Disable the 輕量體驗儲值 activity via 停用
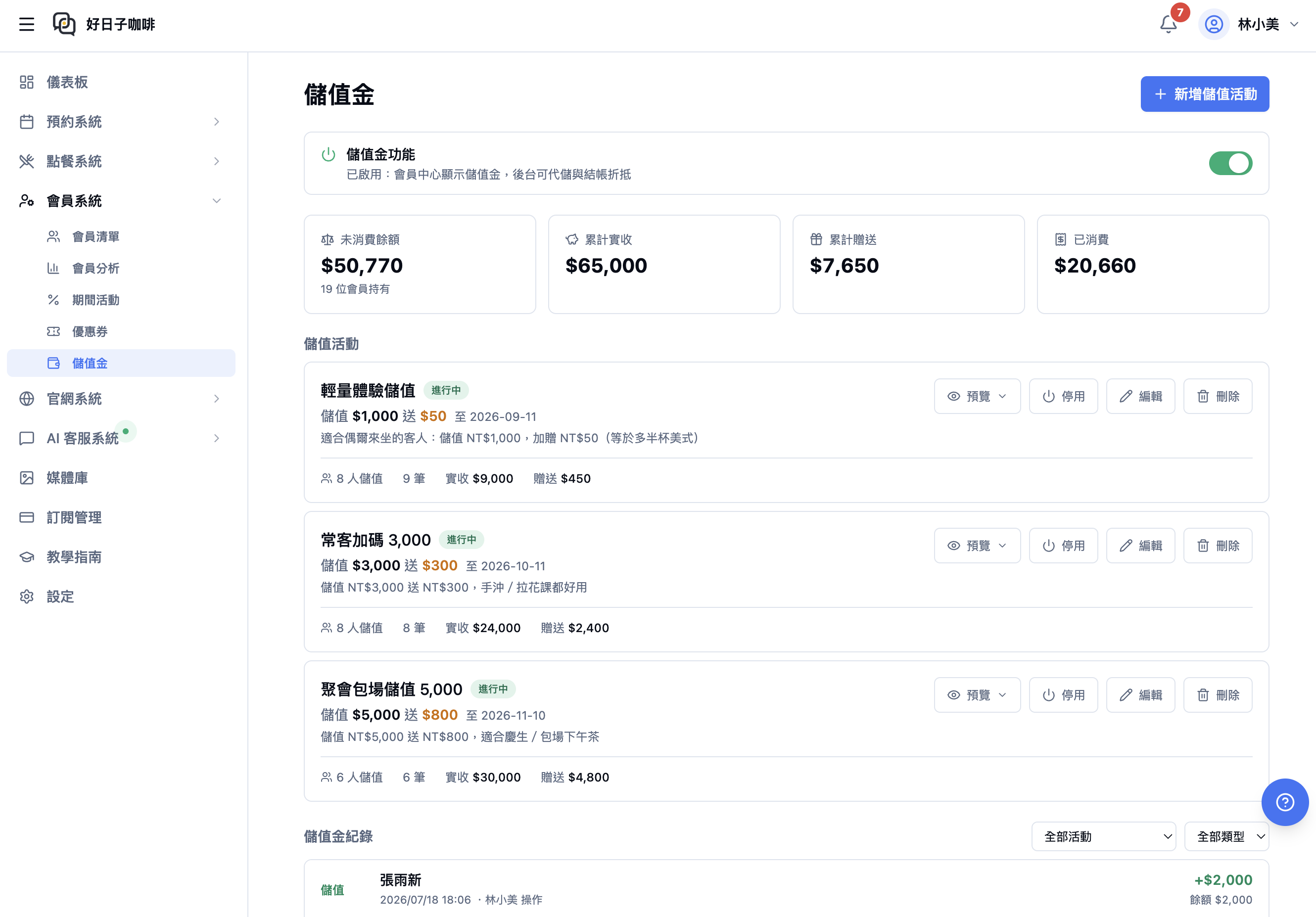 1063,396
